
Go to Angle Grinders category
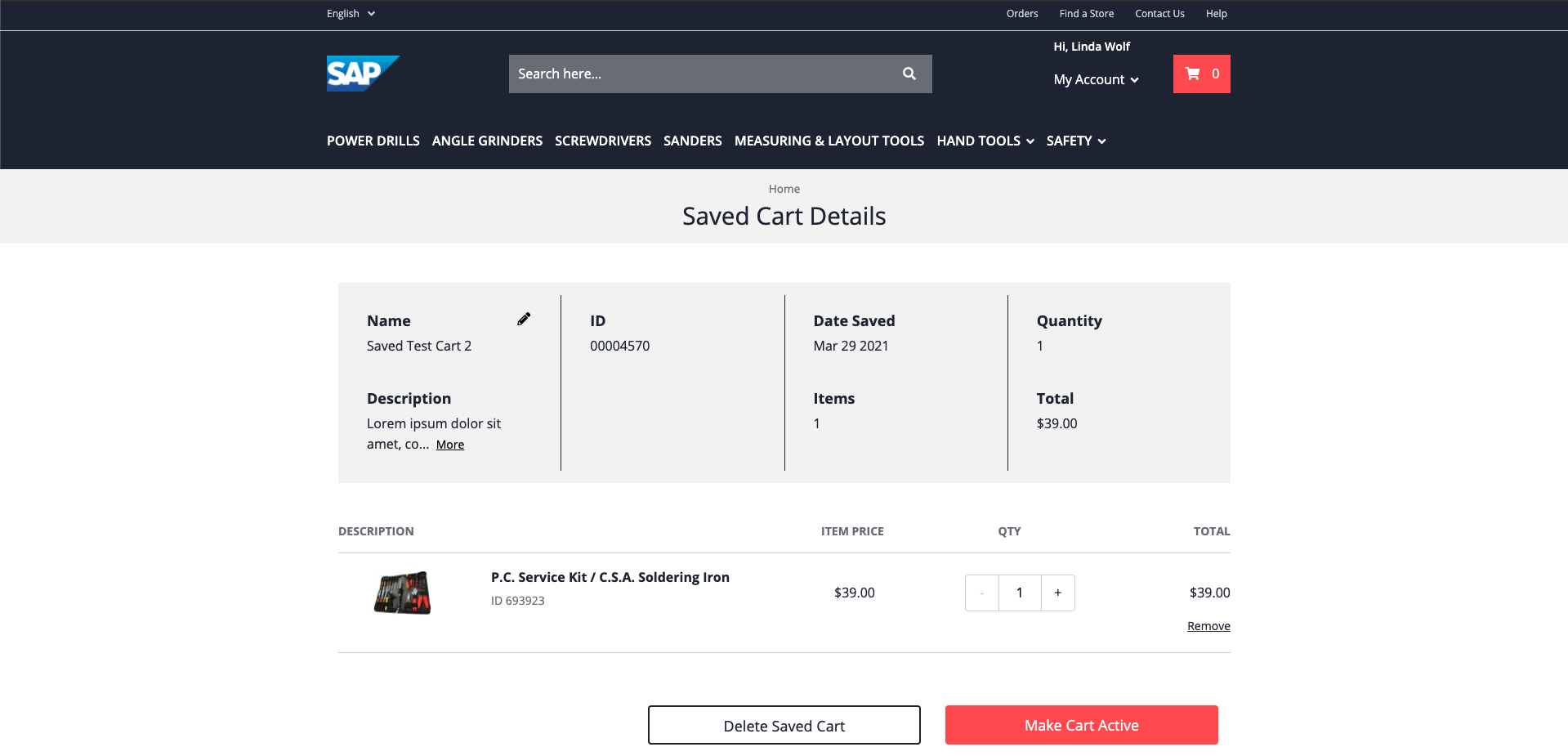487,141
